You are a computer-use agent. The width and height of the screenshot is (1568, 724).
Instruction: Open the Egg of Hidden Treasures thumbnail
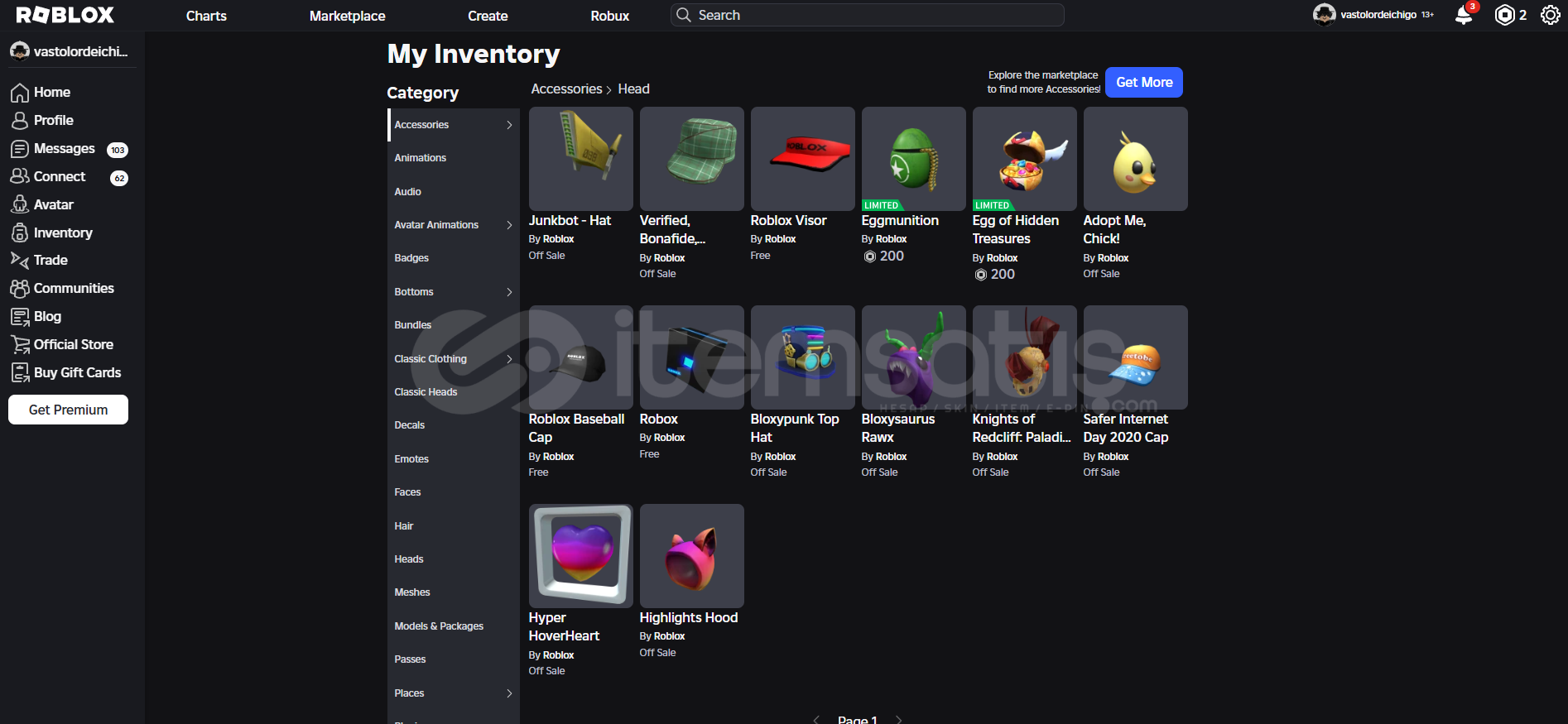tap(1025, 159)
